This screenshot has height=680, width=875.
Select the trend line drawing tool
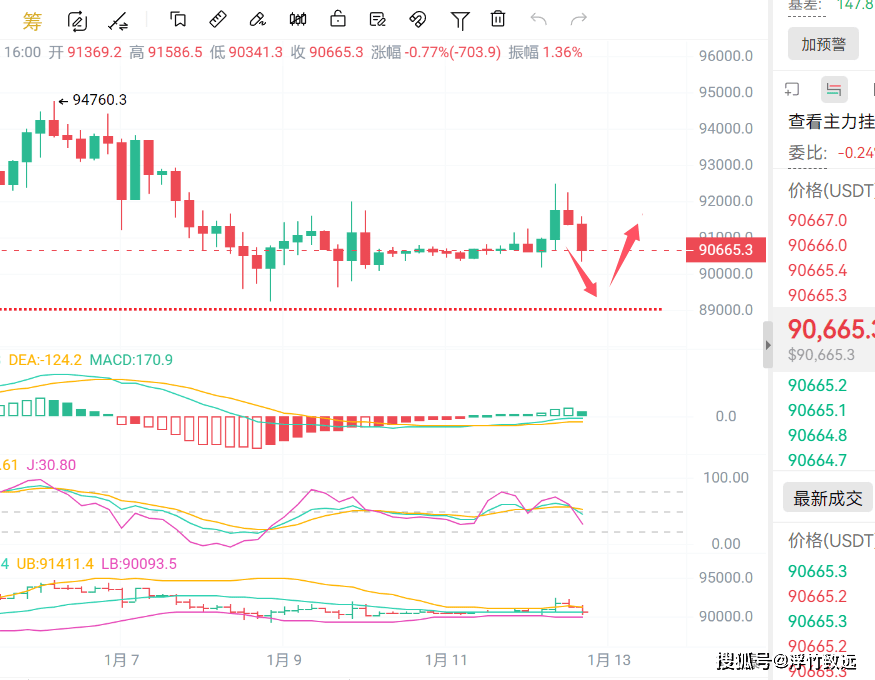click(118, 19)
